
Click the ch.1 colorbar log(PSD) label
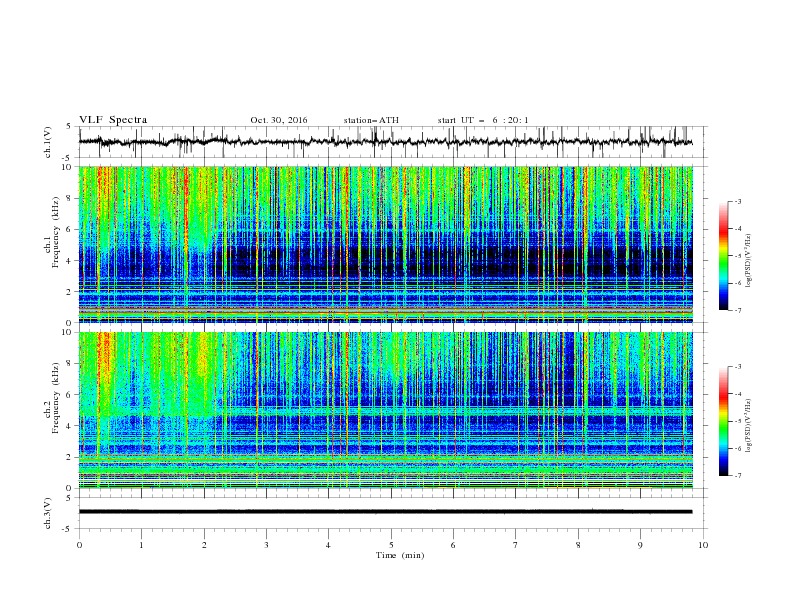pyautogui.click(x=749, y=261)
